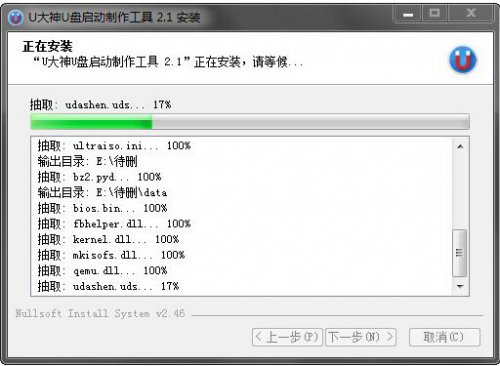Select log line 'qemu.dll... 100%'
Viewport: 500px width, 366px height.
(x=102, y=271)
